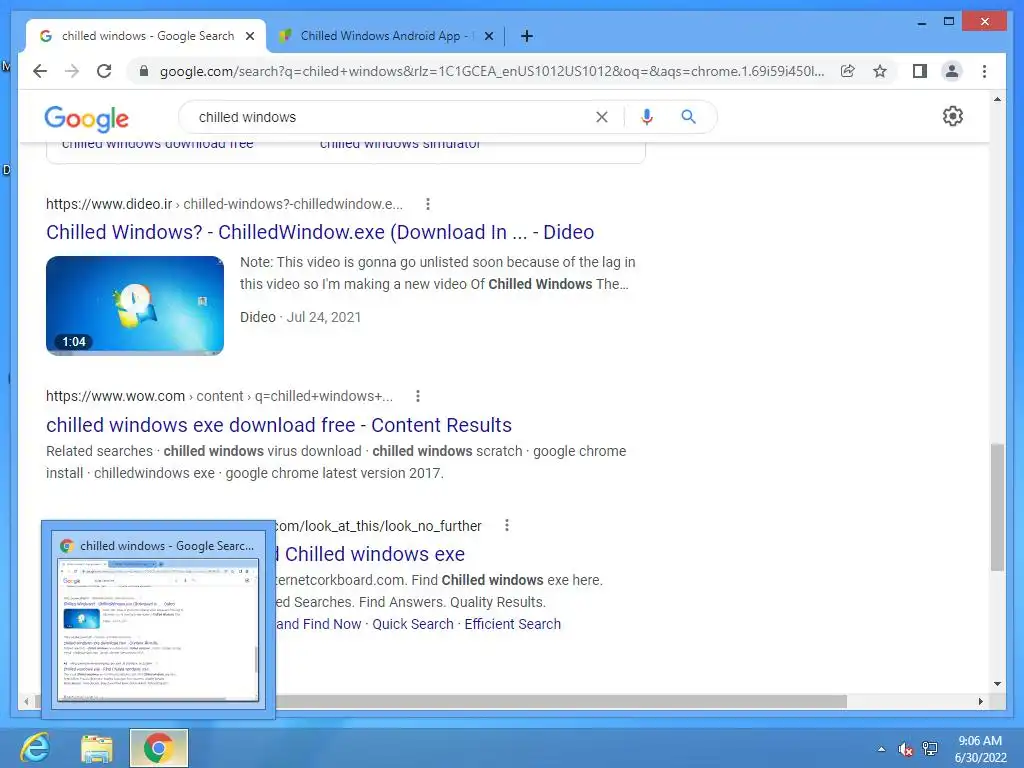Viewport: 1024px width, 768px height.
Task: Close the 'chilled windows - Google Search' tab
Action: [x=249, y=36]
